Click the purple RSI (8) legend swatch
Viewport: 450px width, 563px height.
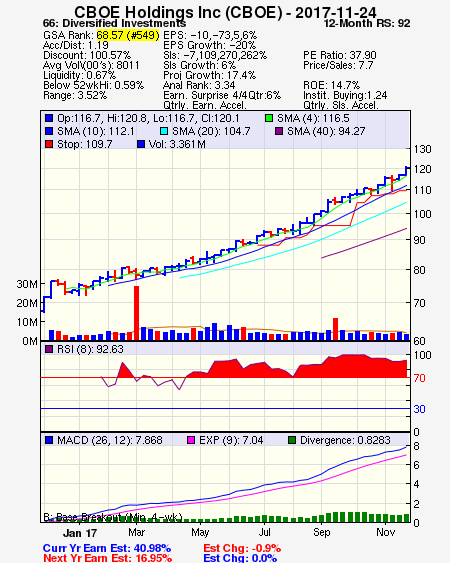[x=49, y=349]
